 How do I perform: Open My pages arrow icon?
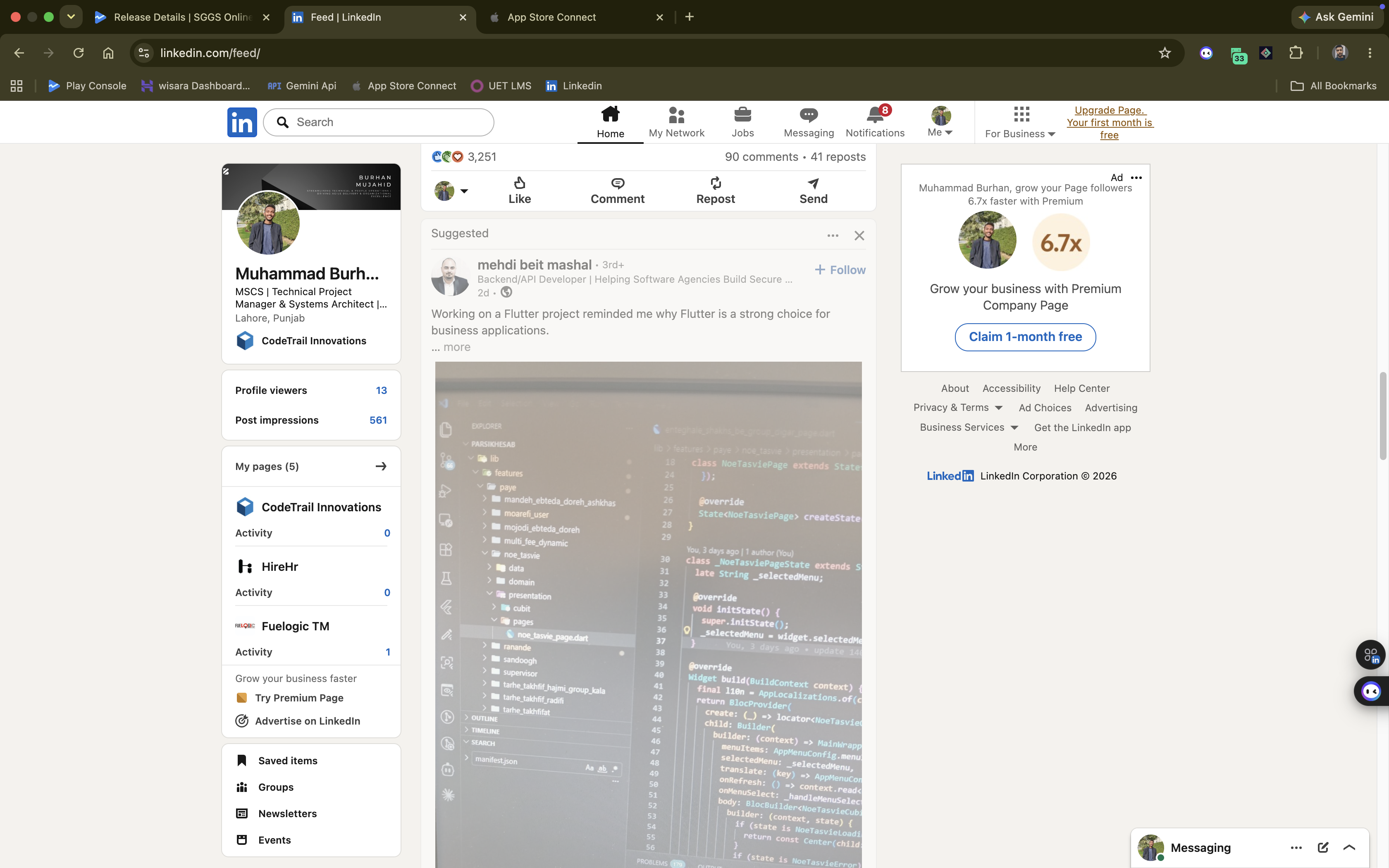(x=381, y=466)
